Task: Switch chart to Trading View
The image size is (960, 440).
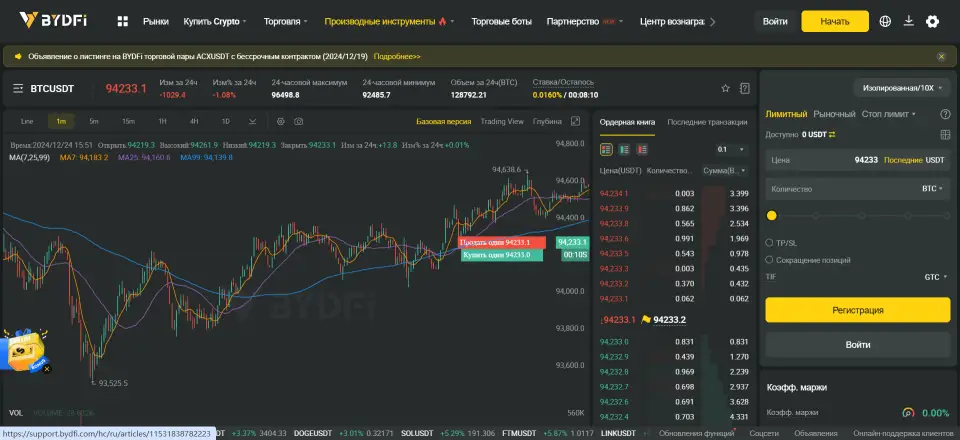Action: 501,121
